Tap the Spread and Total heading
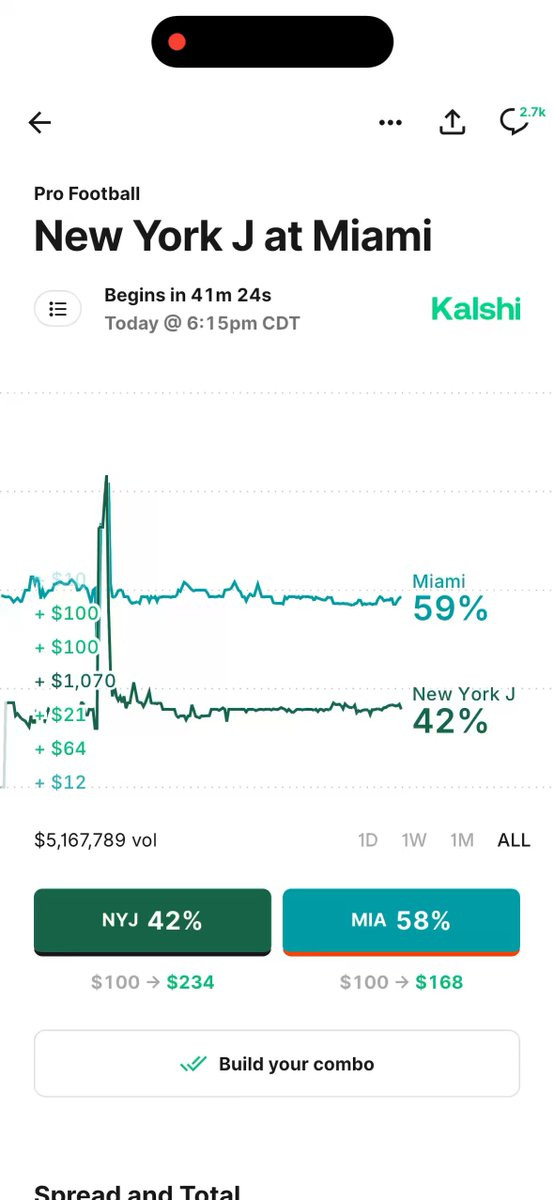The width and height of the screenshot is (554, 1200). point(137,1190)
